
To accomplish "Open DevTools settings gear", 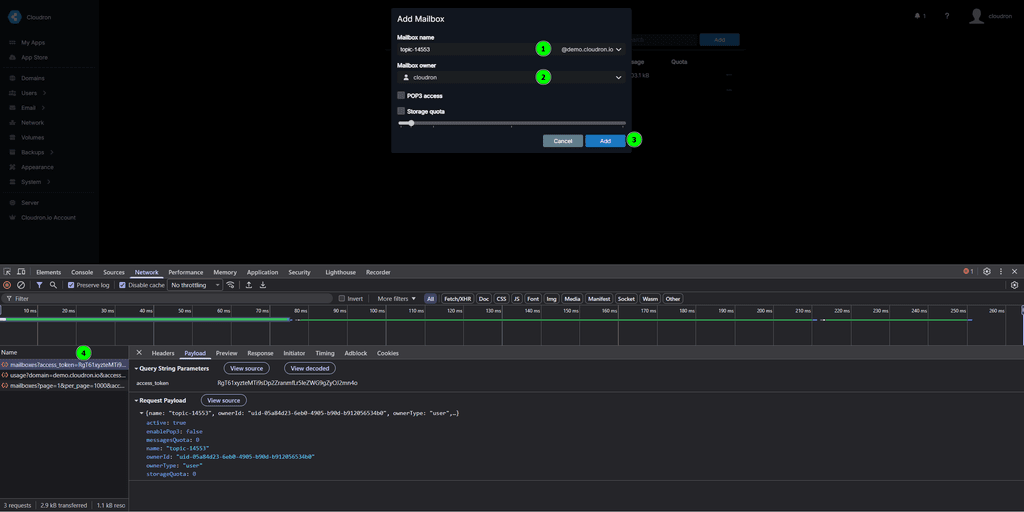I will click(x=987, y=271).
